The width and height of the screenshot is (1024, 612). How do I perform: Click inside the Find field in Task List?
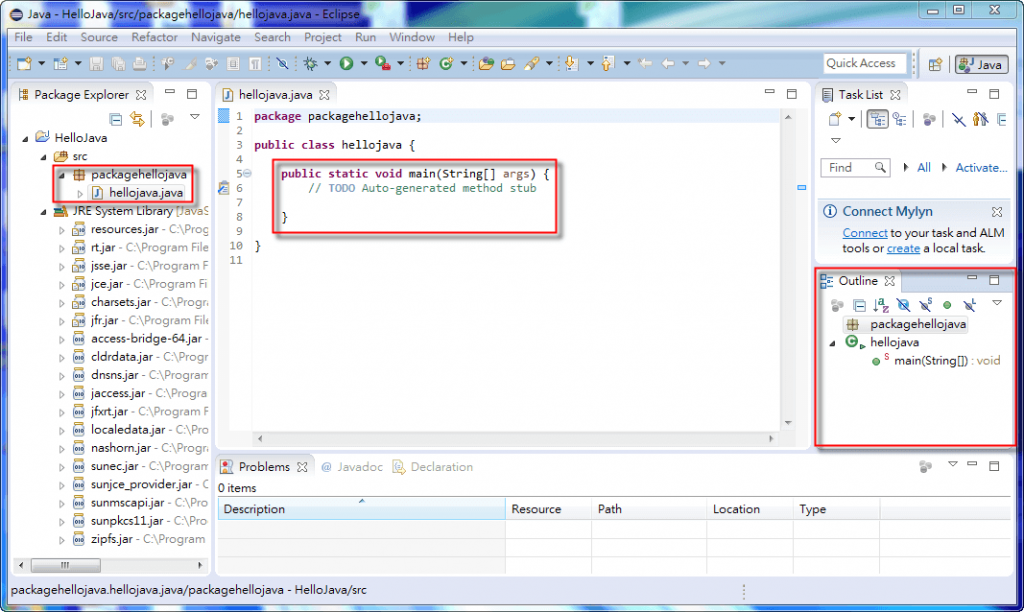click(850, 167)
